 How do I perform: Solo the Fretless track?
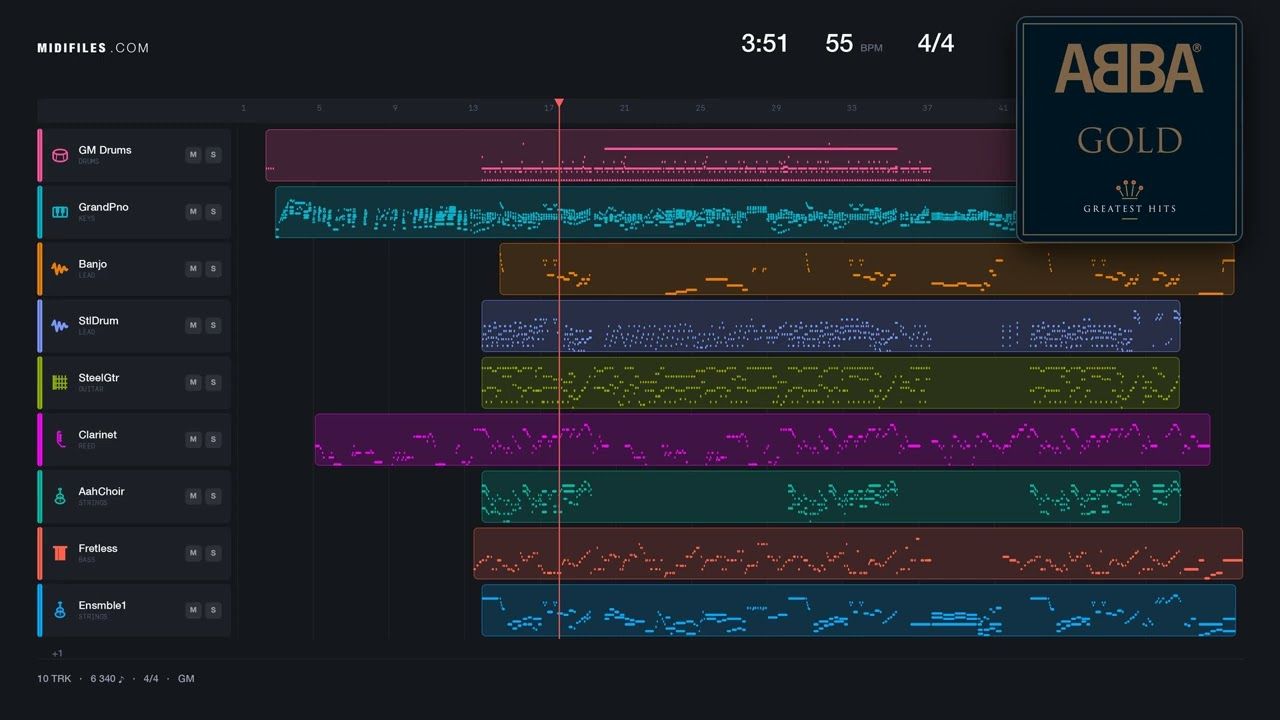click(x=213, y=554)
